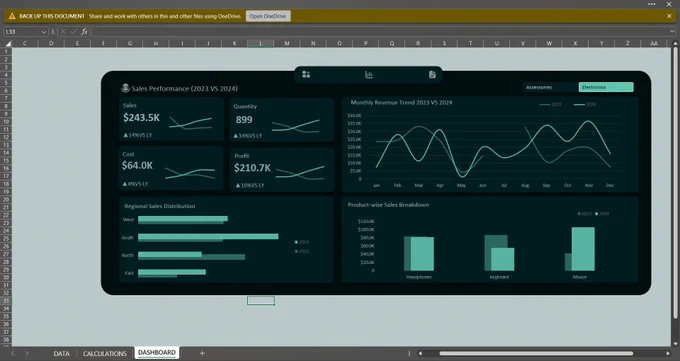
Task: Open the document report navigation icon
Action: point(432,75)
